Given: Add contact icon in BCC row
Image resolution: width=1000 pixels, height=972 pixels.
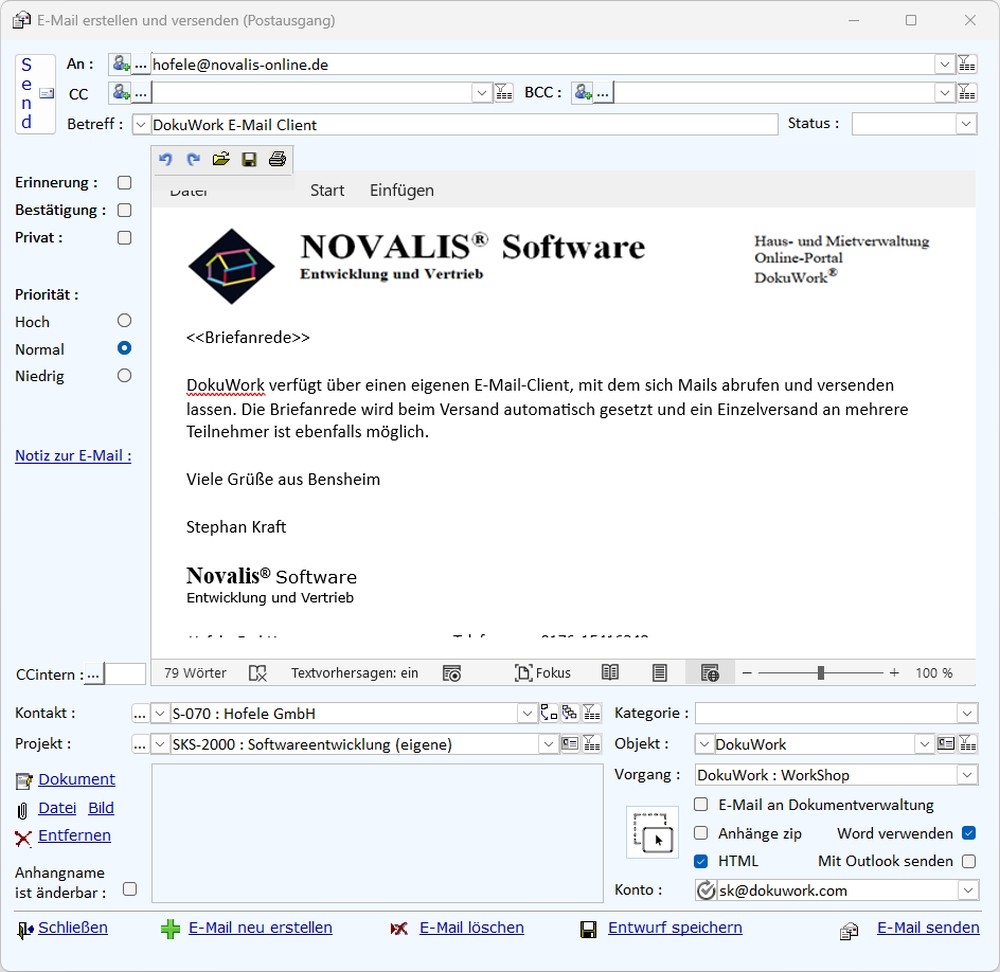Looking at the screenshot, I should (x=583, y=93).
